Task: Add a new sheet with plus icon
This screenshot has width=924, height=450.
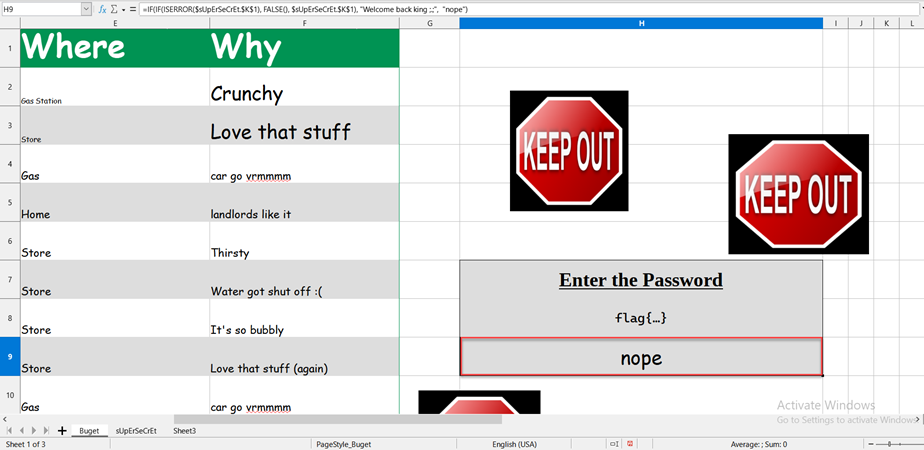Action: [61, 431]
